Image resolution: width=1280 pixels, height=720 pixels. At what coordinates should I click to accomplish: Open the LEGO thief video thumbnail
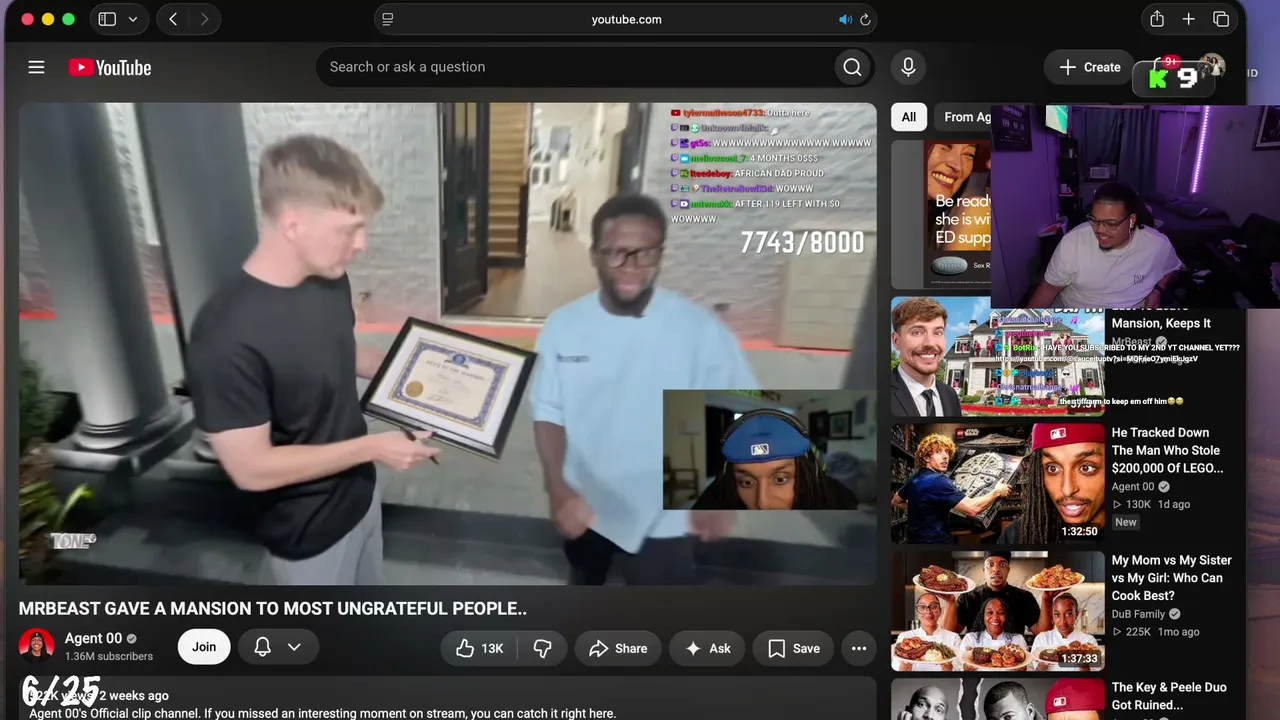pyautogui.click(x=998, y=484)
